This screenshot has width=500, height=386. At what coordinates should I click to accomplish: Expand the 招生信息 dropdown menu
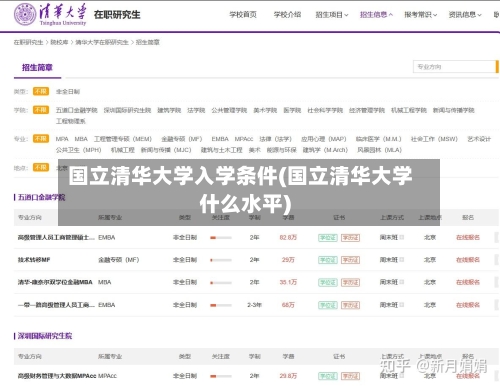(x=376, y=15)
